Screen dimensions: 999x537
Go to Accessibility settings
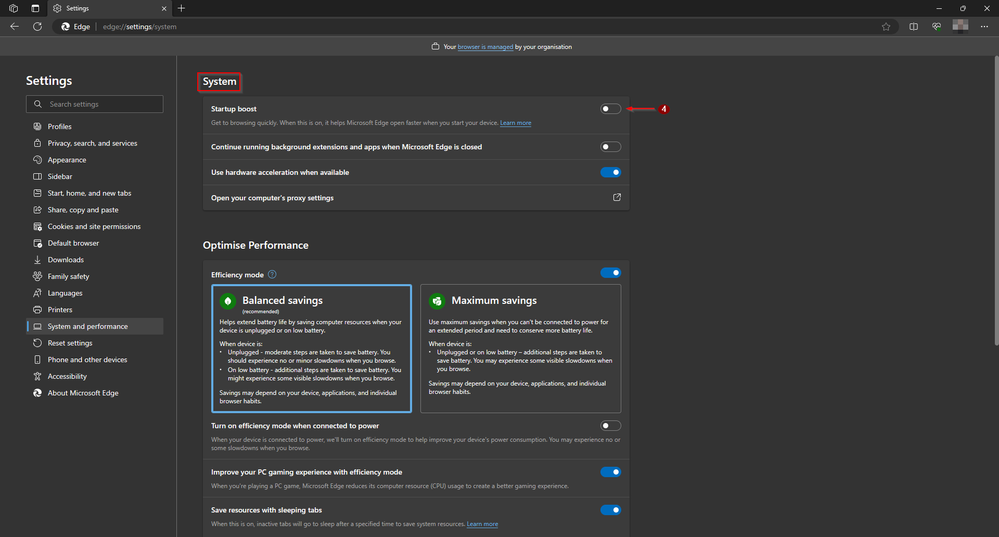tap(94, 376)
